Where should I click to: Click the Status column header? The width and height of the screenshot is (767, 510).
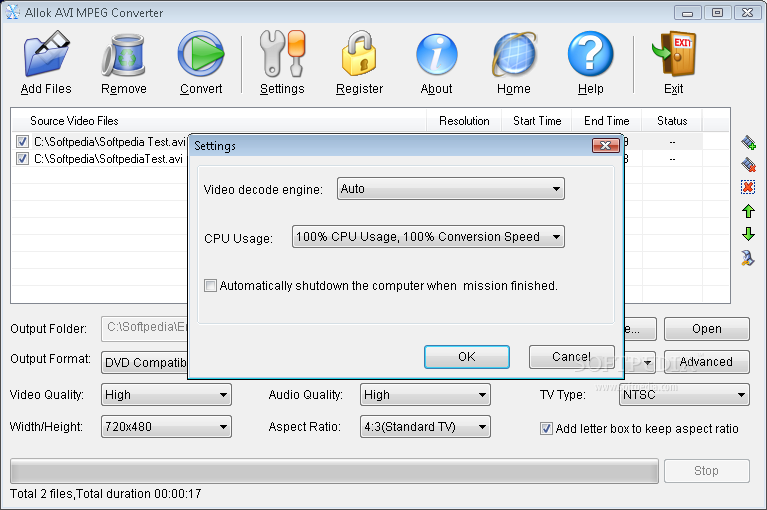click(x=672, y=121)
